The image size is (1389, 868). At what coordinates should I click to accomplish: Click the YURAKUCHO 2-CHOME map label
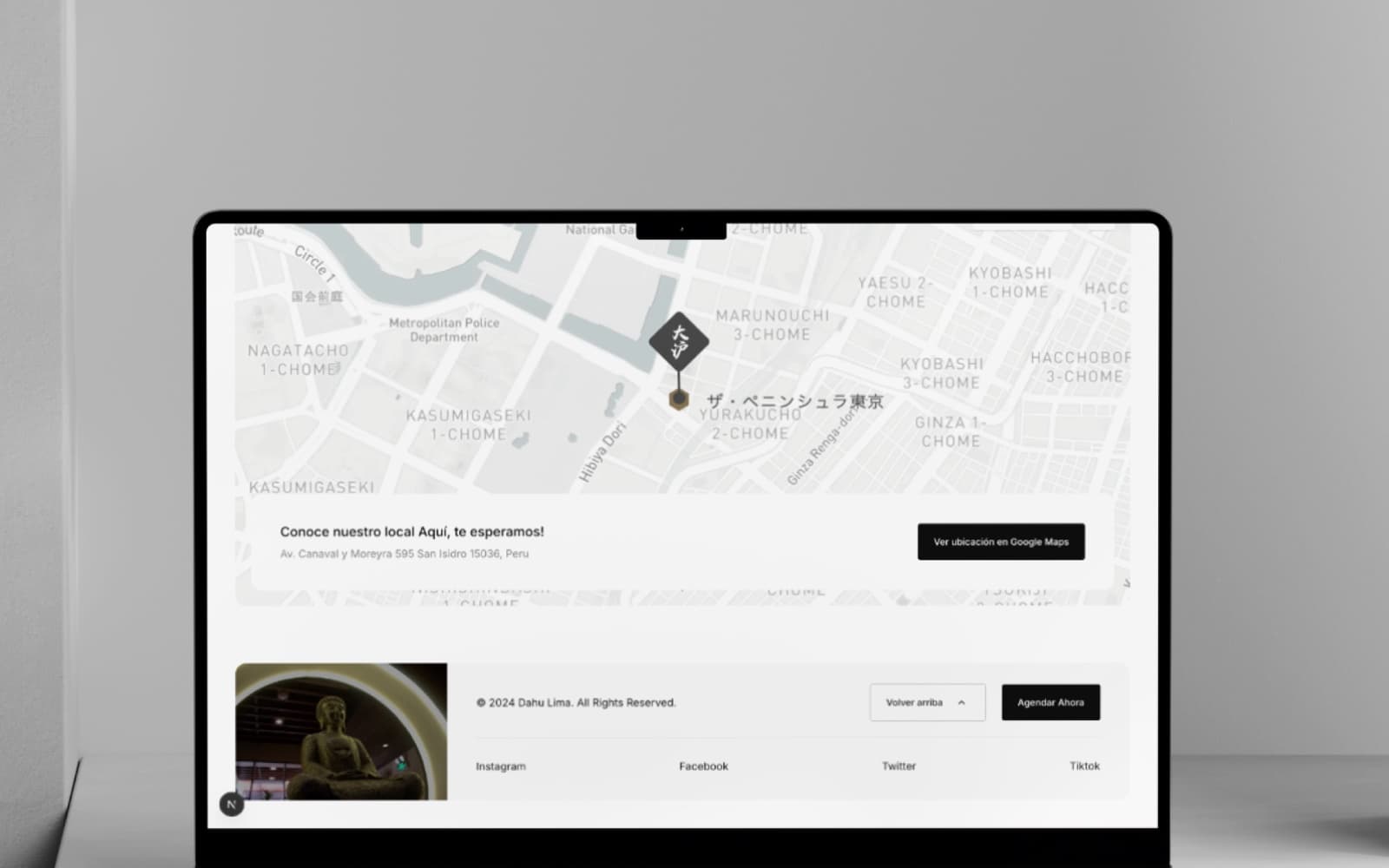(x=750, y=424)
